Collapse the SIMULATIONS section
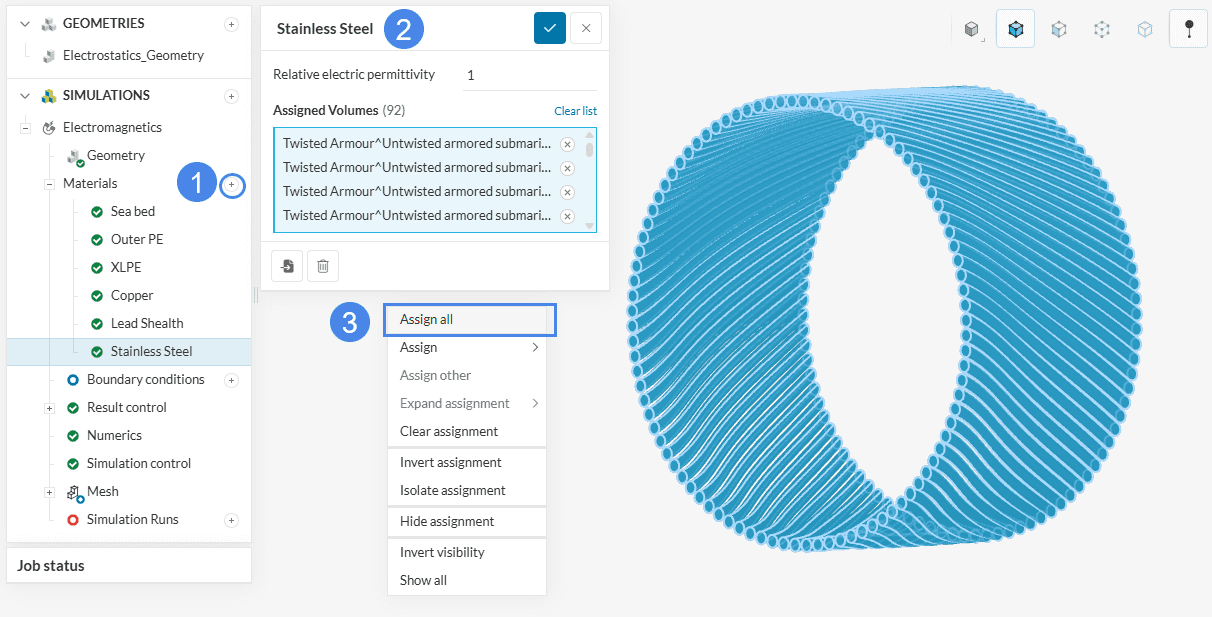The image size is (1212, 617). point(25,96)
